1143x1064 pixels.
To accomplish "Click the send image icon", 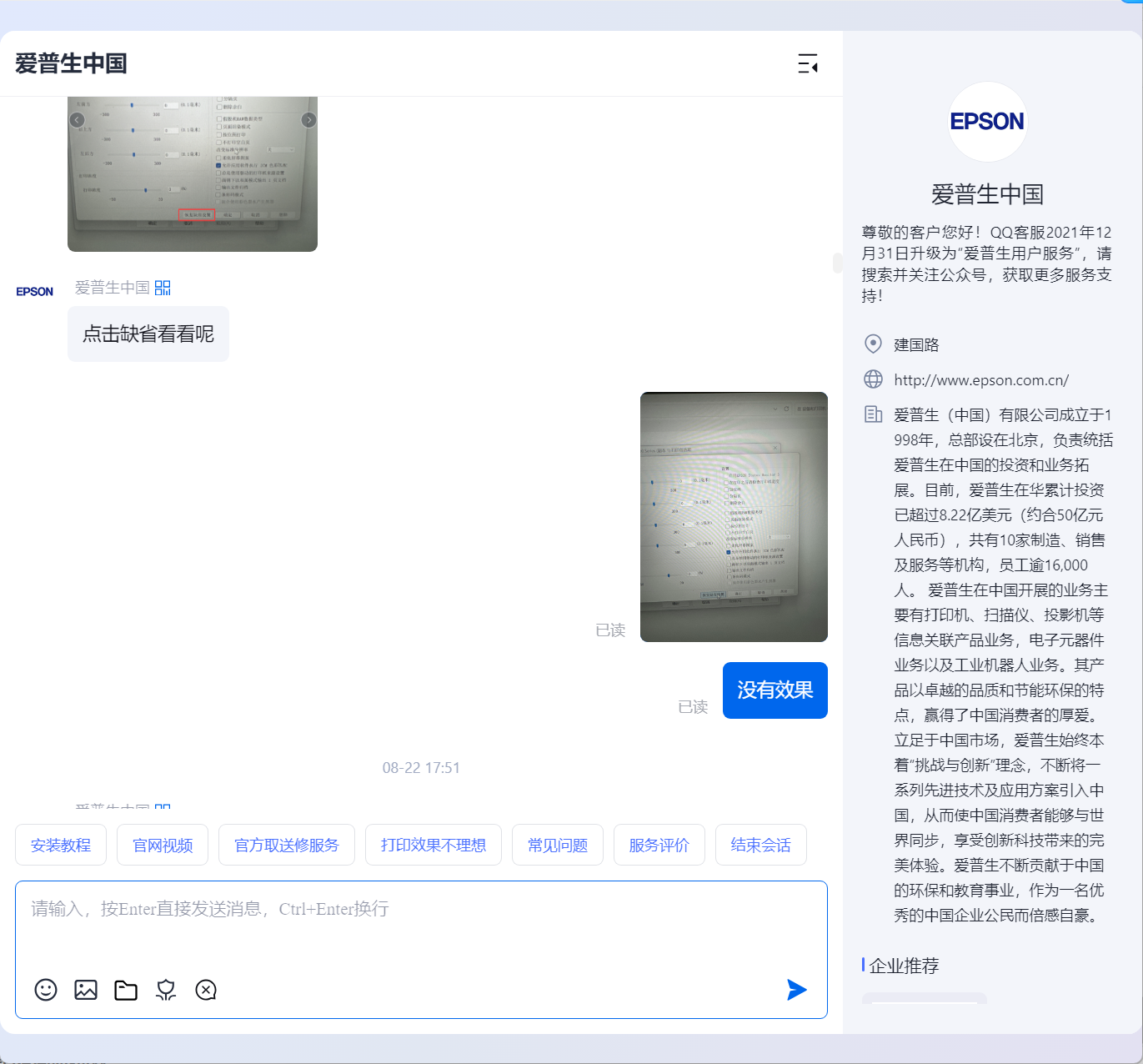I will [86, 990].
